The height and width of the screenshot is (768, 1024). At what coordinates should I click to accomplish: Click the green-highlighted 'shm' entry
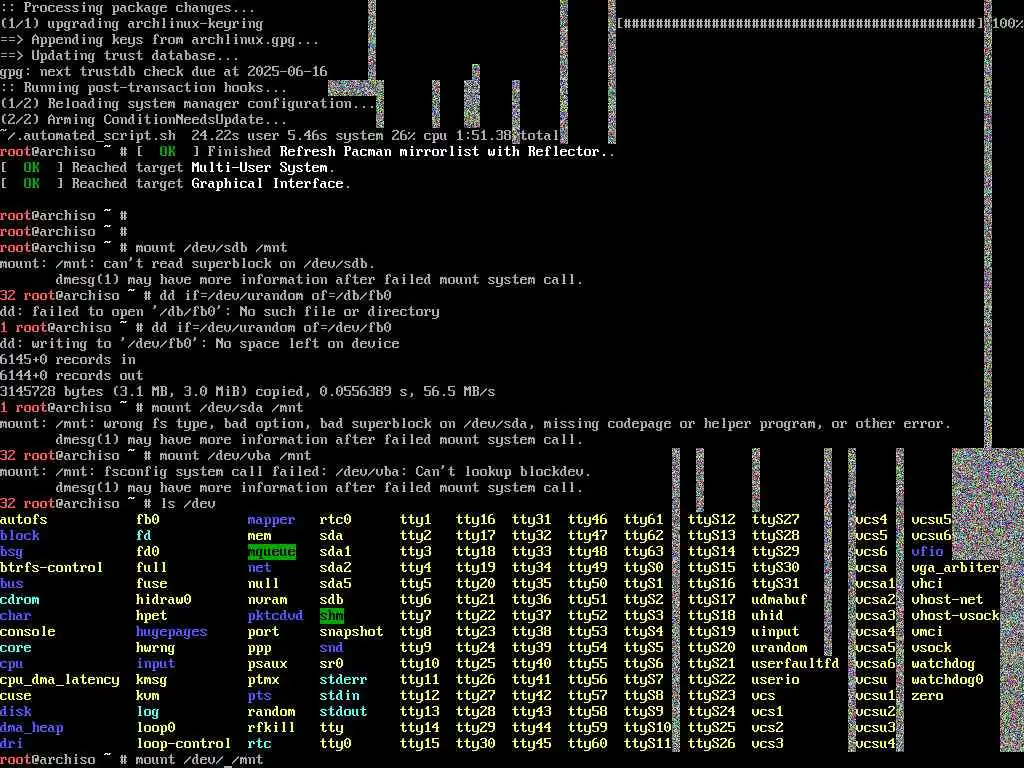(x=331, y=616)
